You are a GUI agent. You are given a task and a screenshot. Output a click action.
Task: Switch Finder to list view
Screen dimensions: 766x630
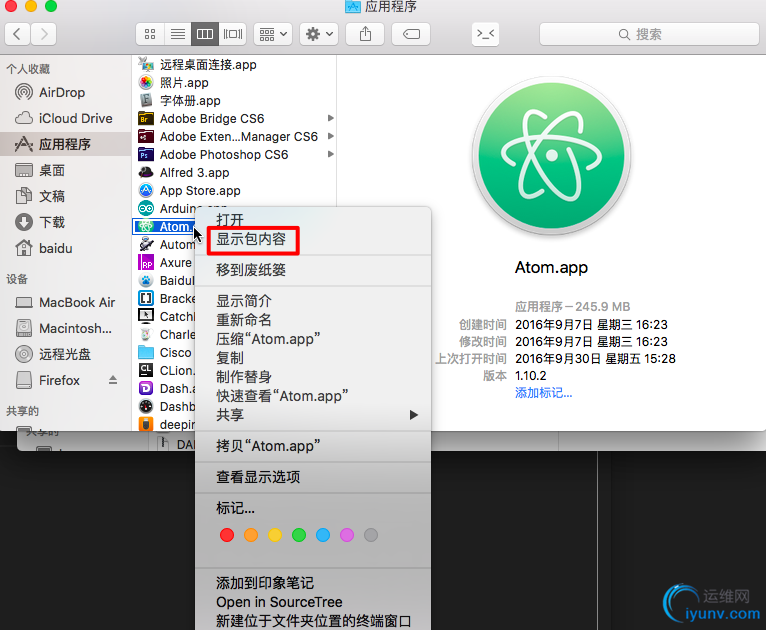(x=178, y=34)
